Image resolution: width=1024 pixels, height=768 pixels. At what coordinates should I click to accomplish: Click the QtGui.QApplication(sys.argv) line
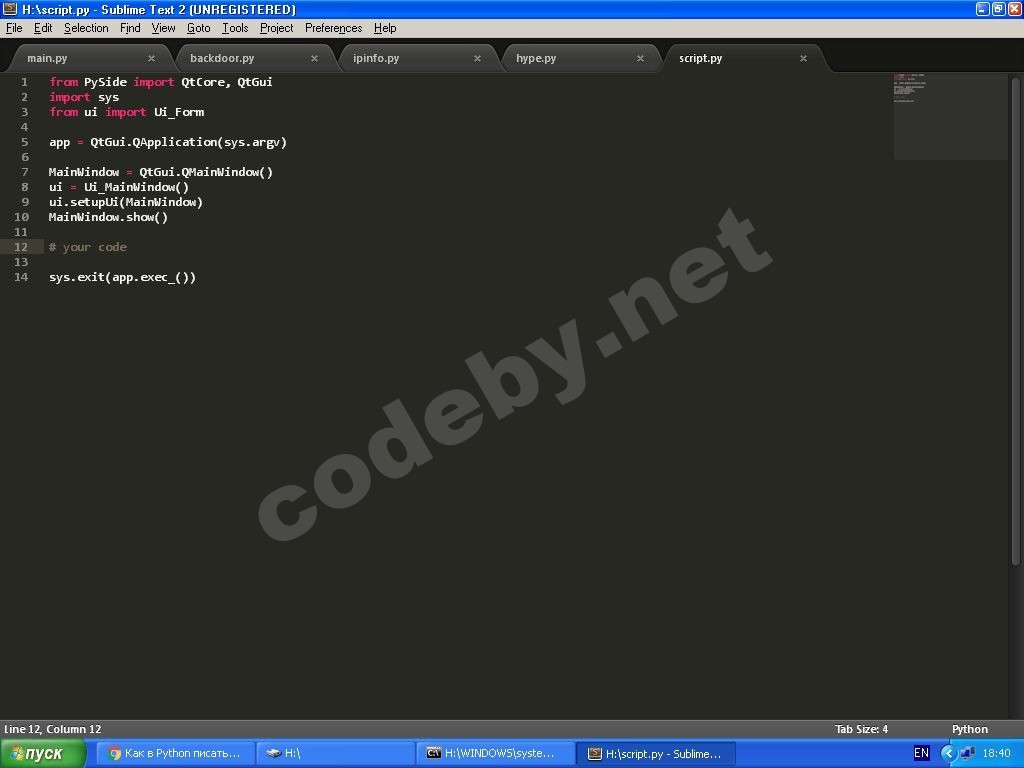click(x=168, y=142)
